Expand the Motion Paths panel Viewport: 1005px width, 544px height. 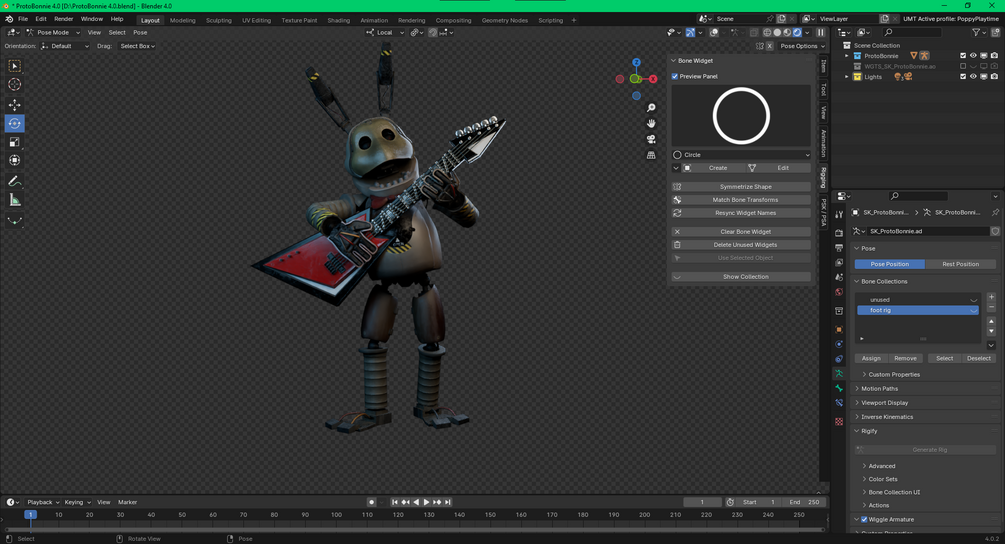[879, 388]
